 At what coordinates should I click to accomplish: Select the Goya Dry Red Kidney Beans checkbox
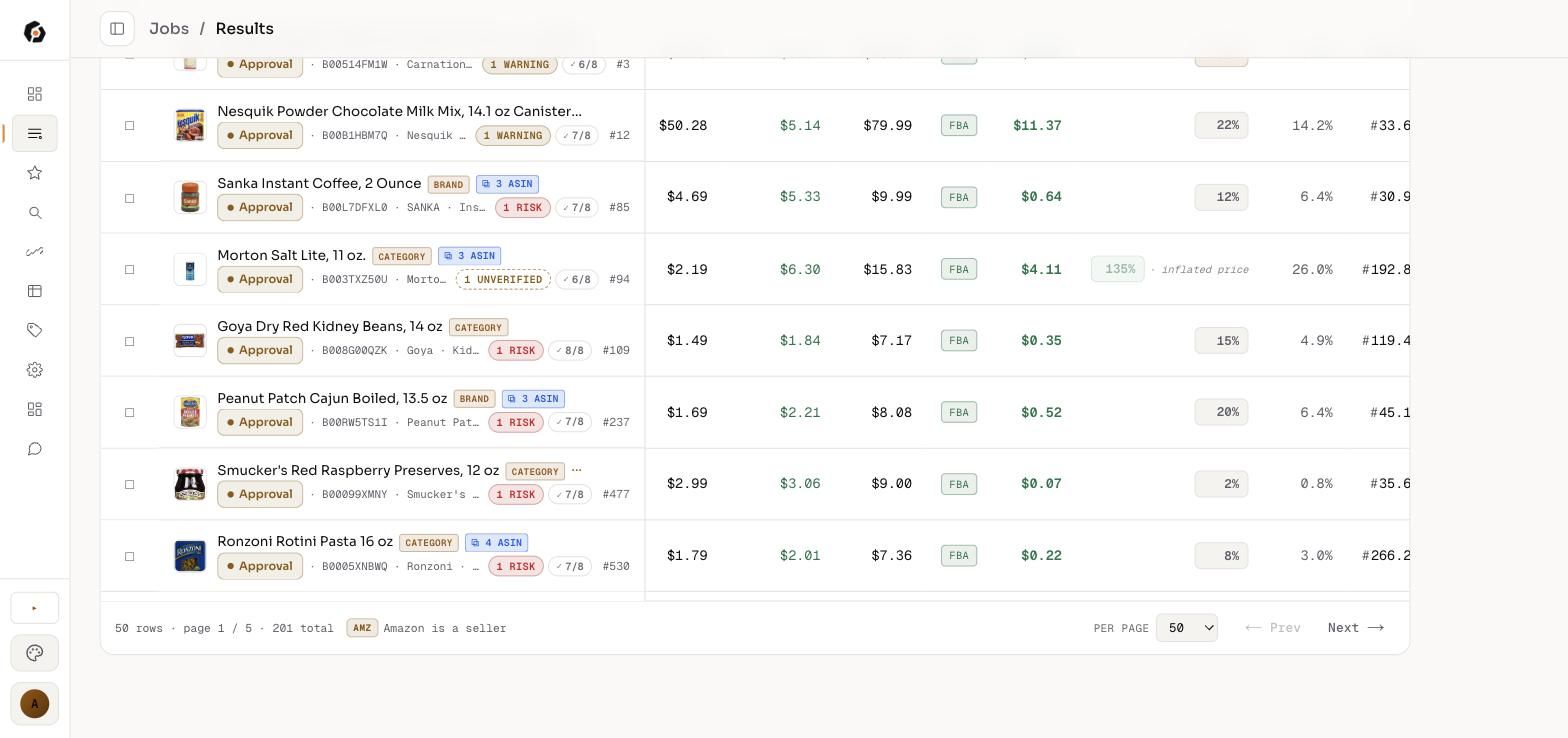coord(129,341)
